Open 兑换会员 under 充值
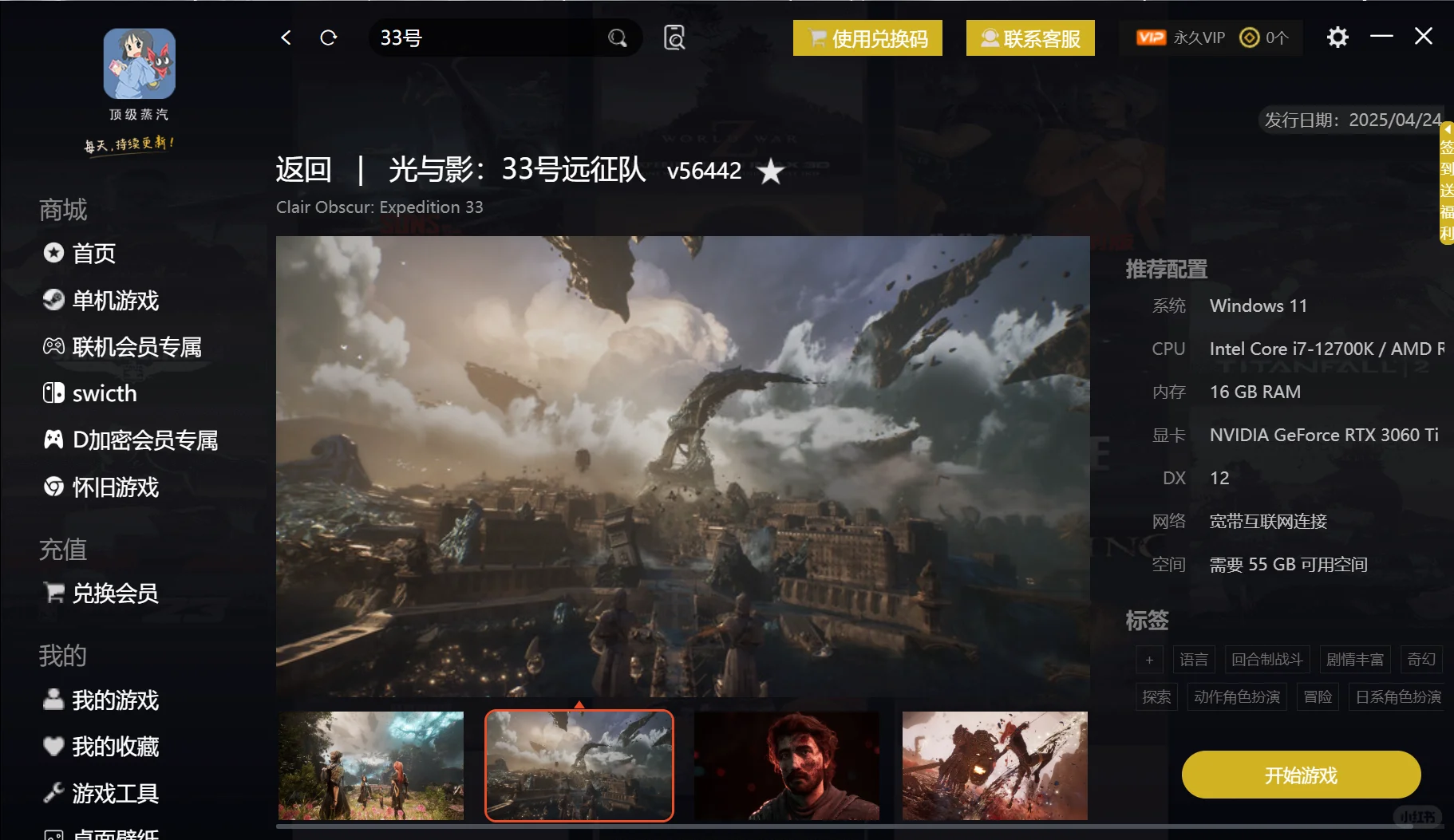Viewport: 1454px width, 840px height. [x=101, y=594]
